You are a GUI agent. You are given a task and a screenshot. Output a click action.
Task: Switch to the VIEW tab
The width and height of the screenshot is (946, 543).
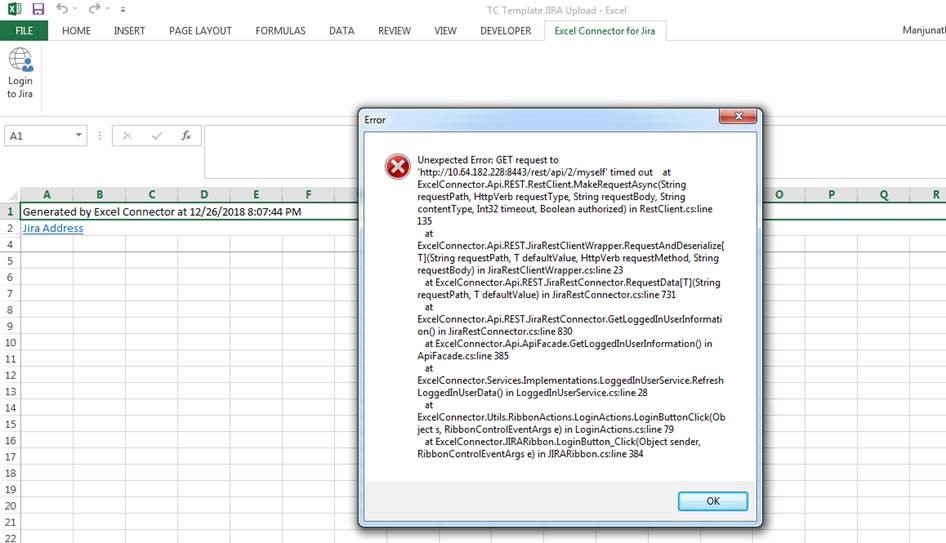pos(445,31)
